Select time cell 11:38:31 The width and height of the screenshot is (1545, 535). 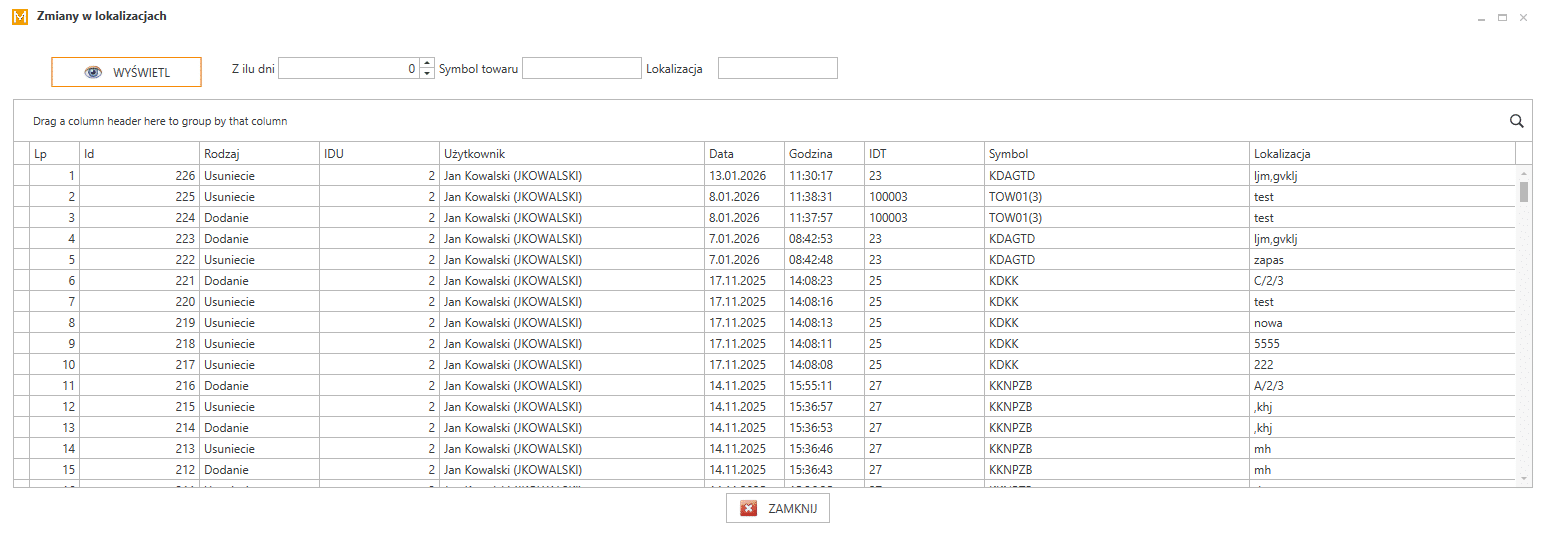[x=824, y=197]
